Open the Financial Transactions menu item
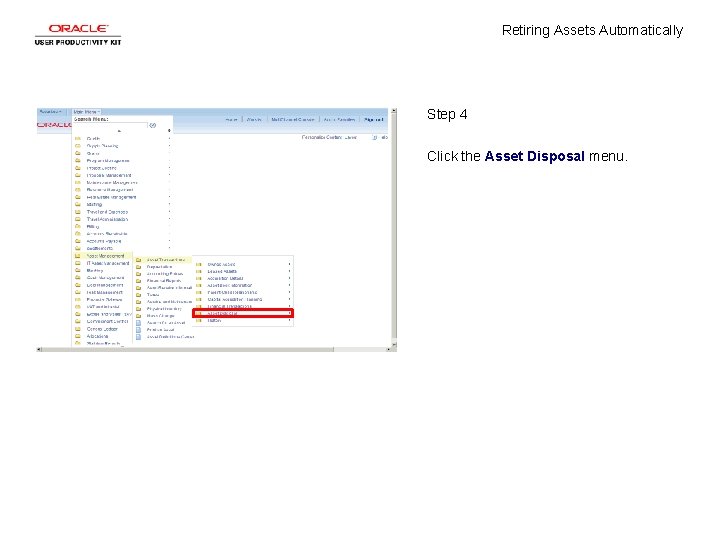Screen dimensions: 720x540 coord(230,306)
